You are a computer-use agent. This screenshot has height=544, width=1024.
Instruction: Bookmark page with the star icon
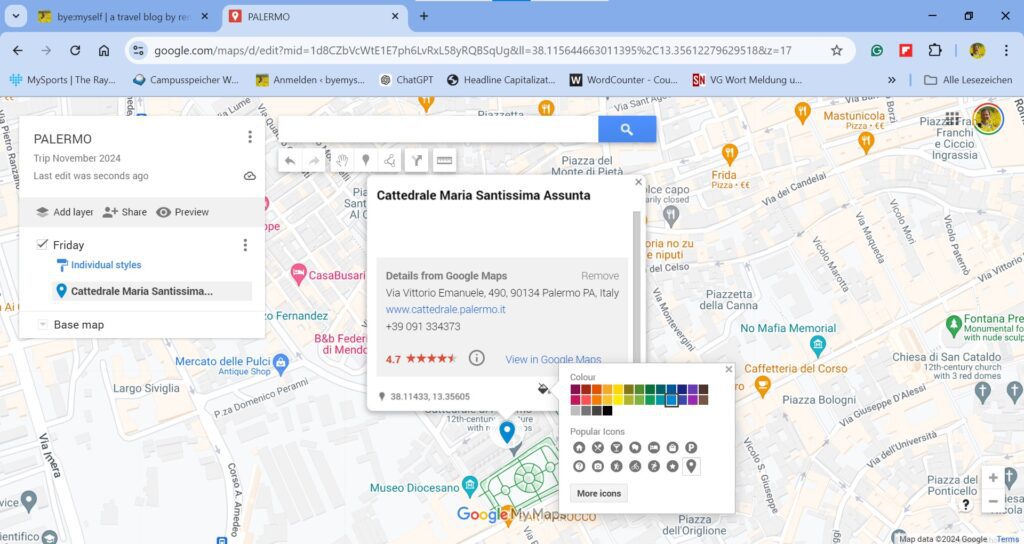(836, 50)
